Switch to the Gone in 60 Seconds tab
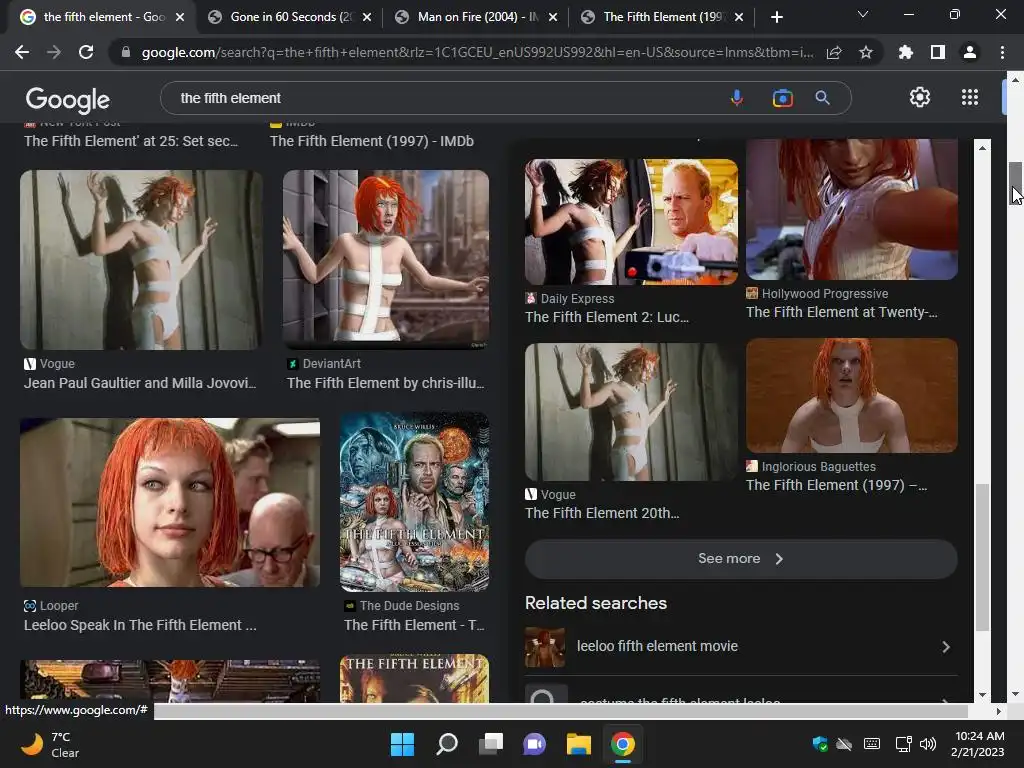The image size is (1024, 768). click(x=289, y=17)
